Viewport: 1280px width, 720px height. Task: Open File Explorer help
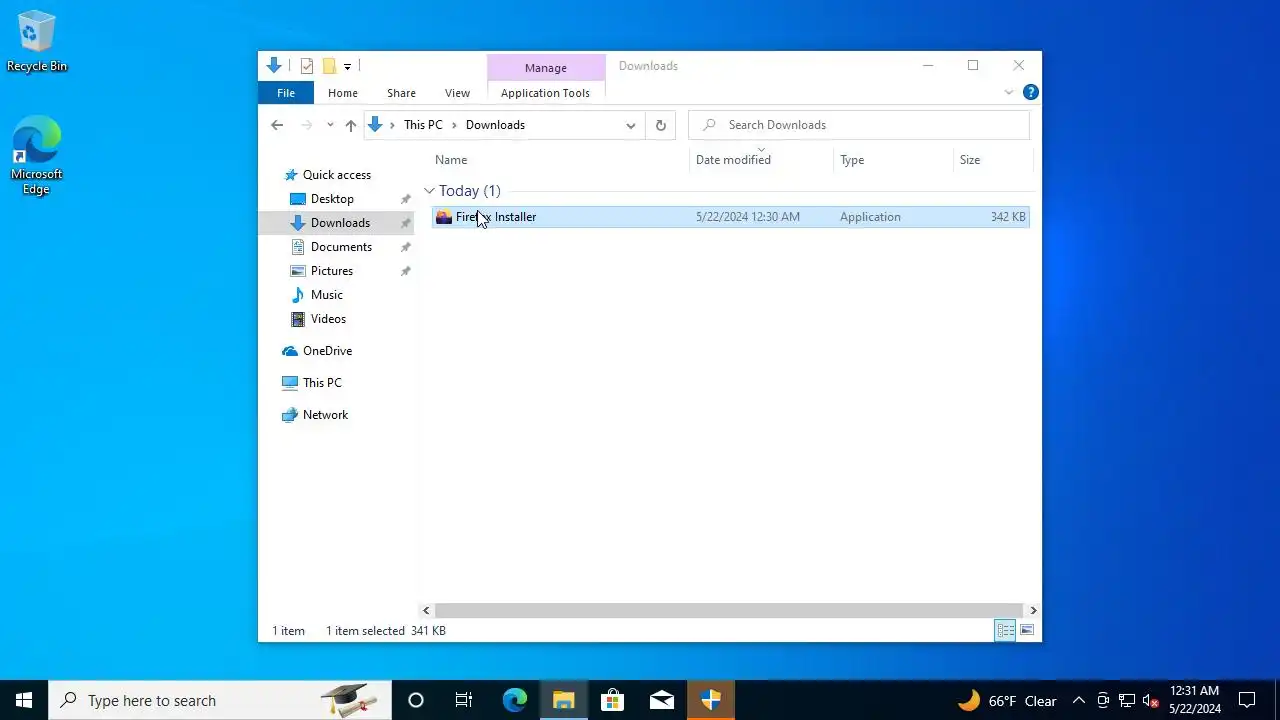click(x=1030, y=92)
